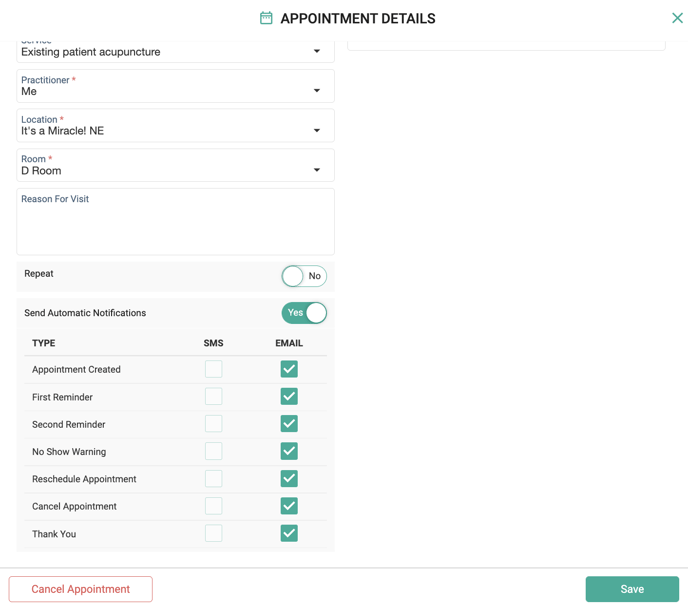Enable SMS for Appointment Created

pyautogui.click(x=213, y=369)
